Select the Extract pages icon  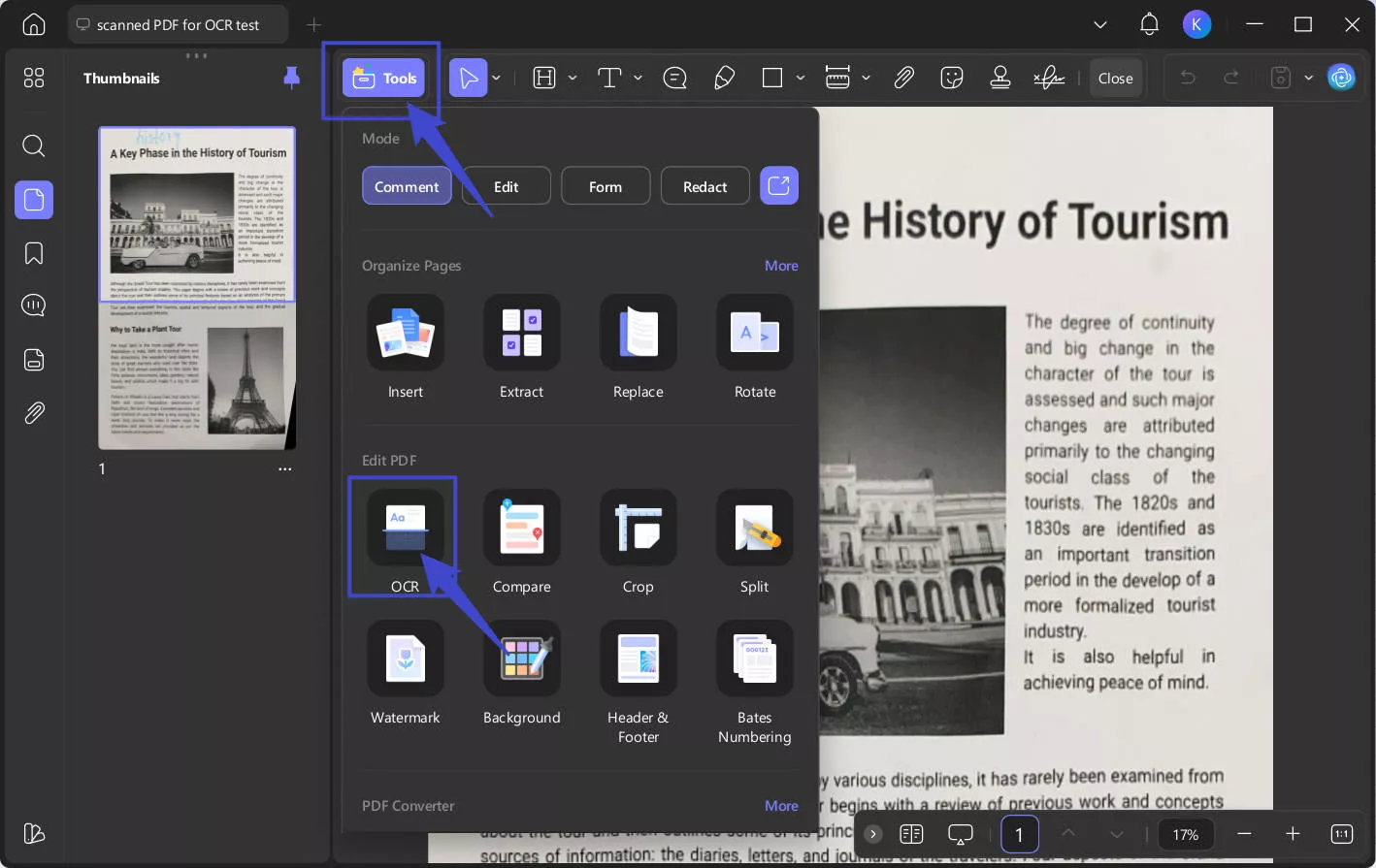521,334
